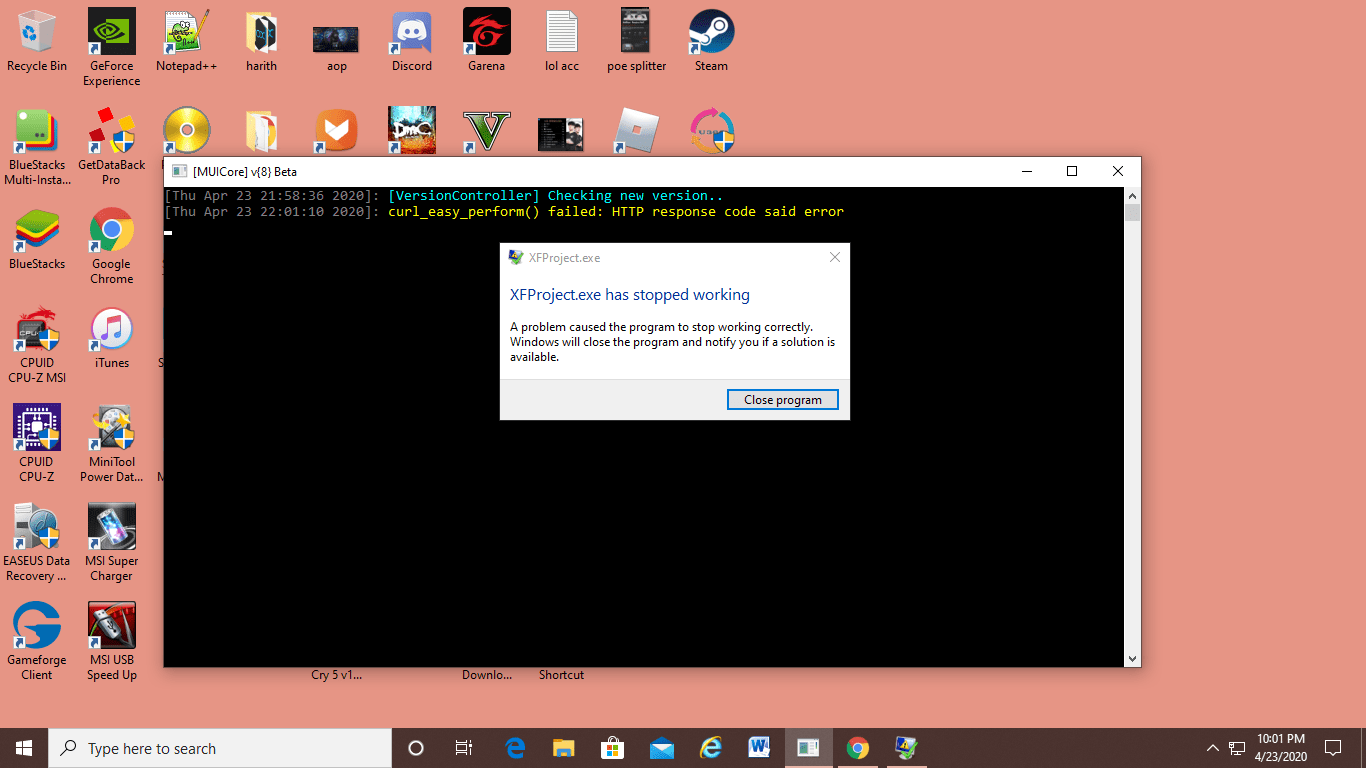Open the network tray icon

point(1237,748)
